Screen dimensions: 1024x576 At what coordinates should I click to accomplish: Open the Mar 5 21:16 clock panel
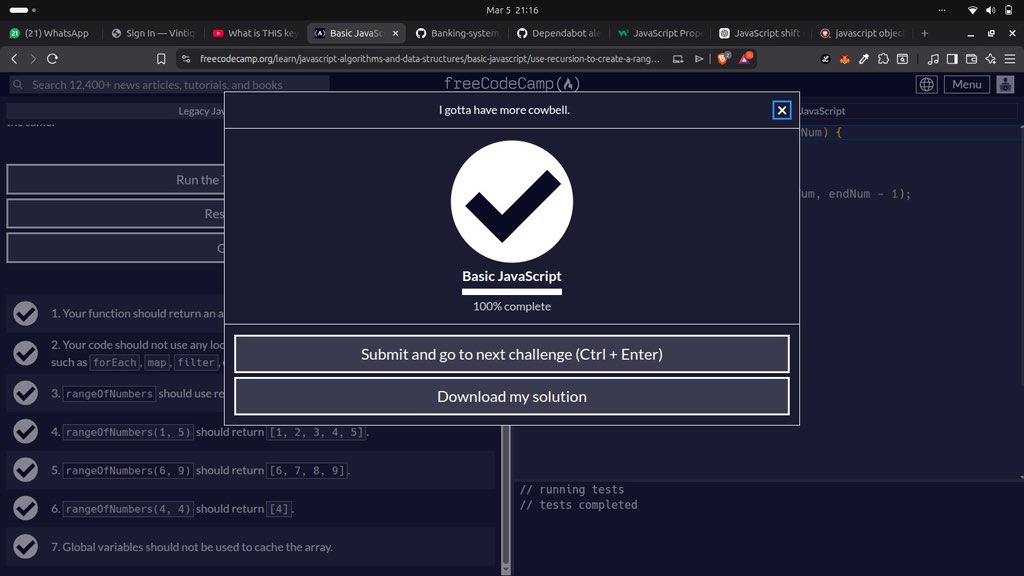(x=512, y=10)
